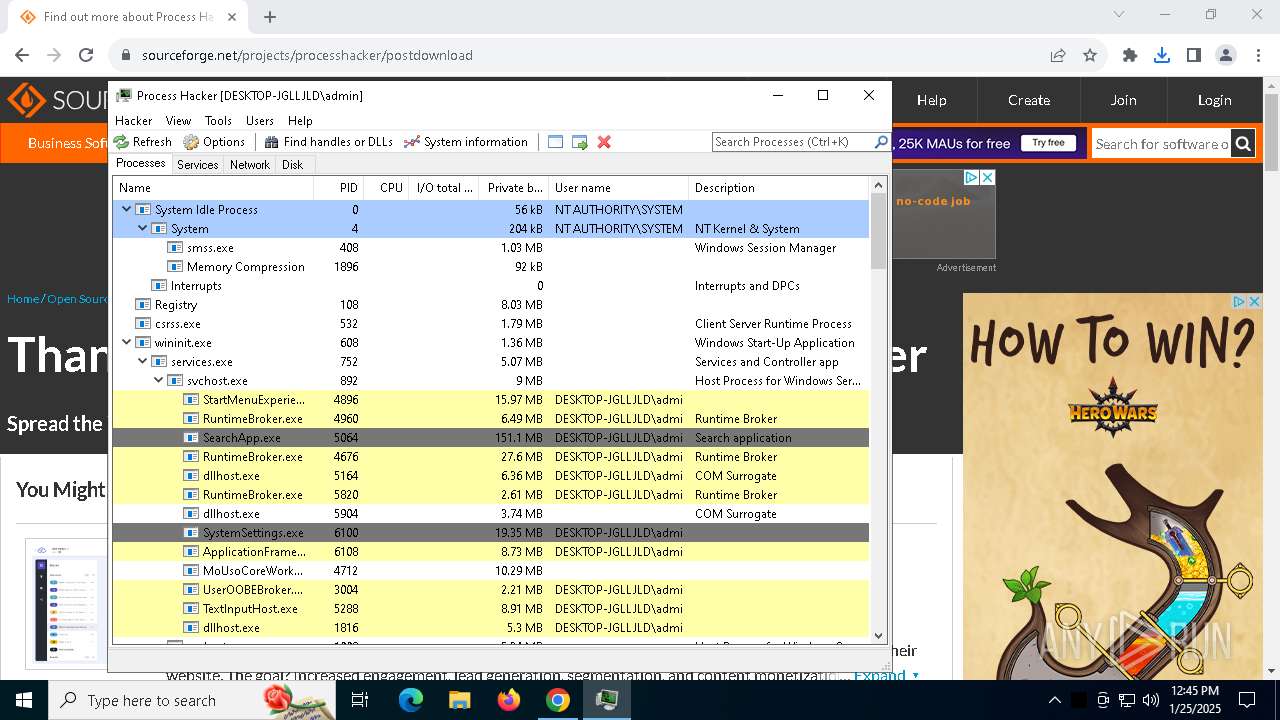This screenshot has width=1280, height=720.
Task: Open the Hacker menu
Action: pos(134,120)
